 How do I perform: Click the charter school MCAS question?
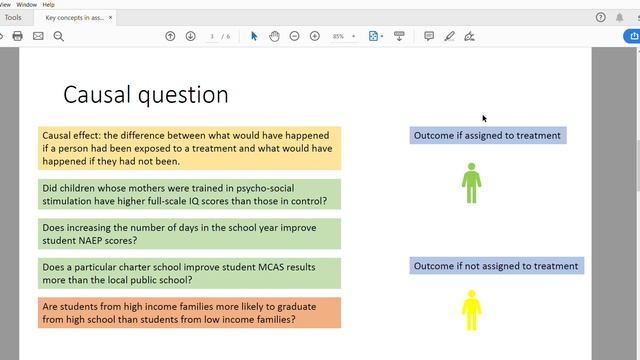coord(189,273)
